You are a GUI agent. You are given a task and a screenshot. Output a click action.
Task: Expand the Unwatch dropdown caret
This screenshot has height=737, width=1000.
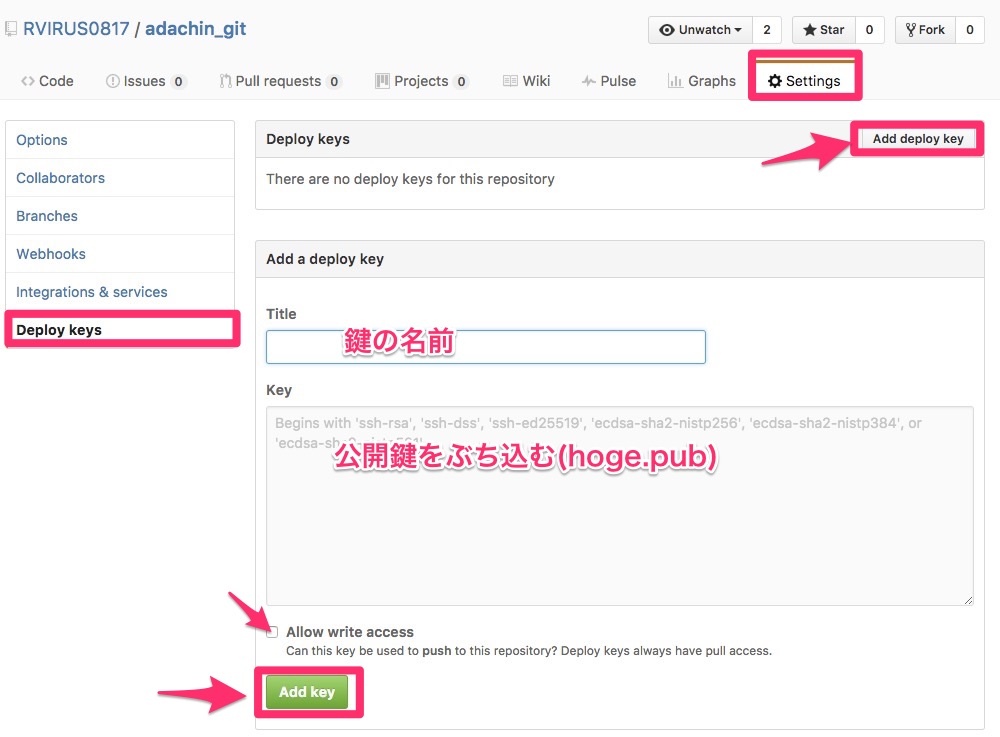click(x=738, y=30)
